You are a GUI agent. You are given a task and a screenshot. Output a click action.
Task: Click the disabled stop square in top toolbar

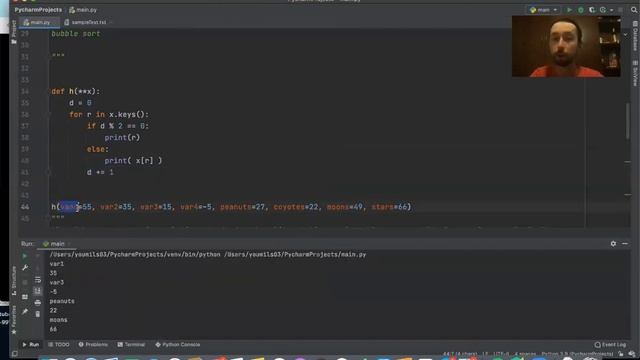click(x=620, y=10)
